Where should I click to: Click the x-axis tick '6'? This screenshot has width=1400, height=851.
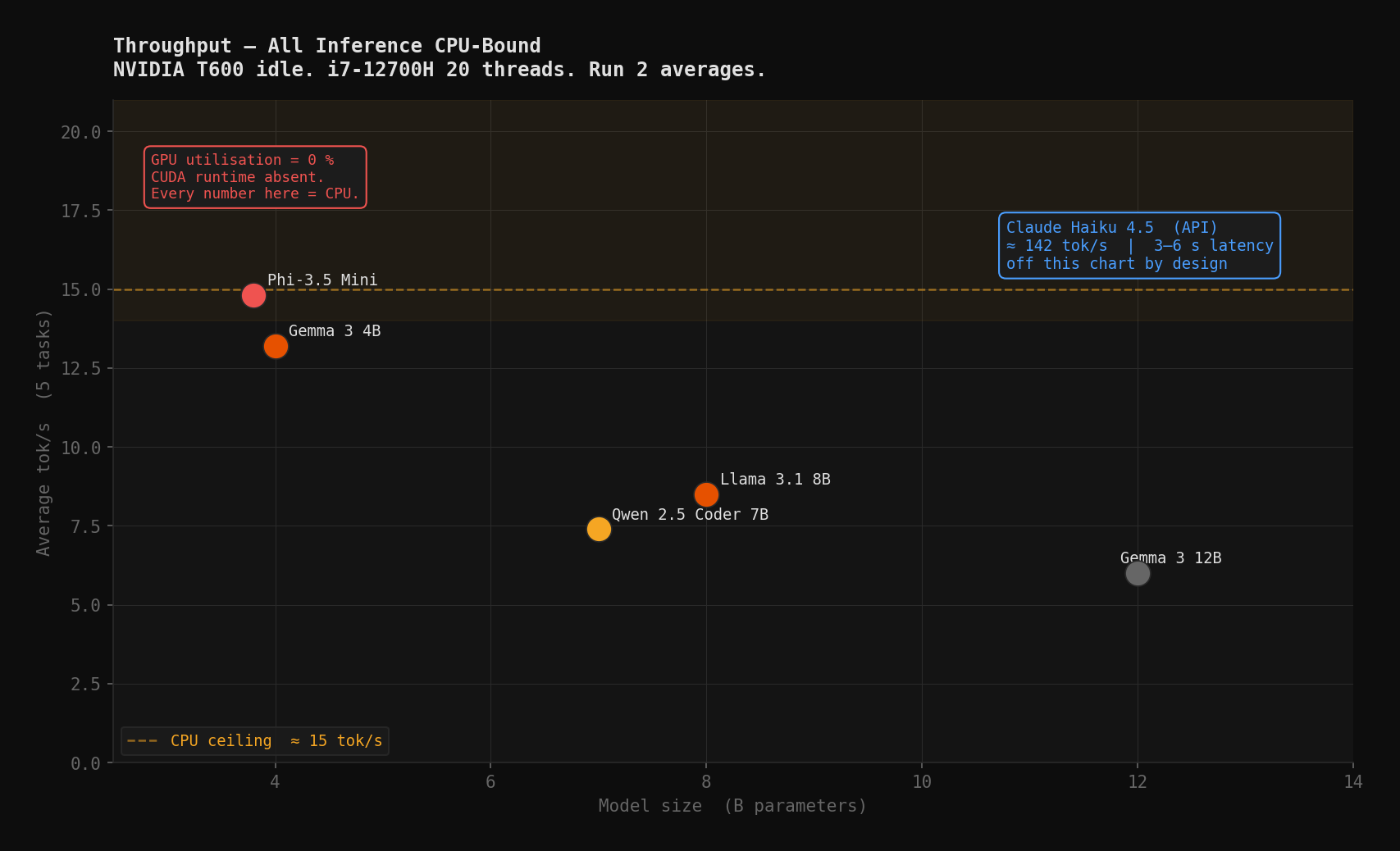coord(490,782)
